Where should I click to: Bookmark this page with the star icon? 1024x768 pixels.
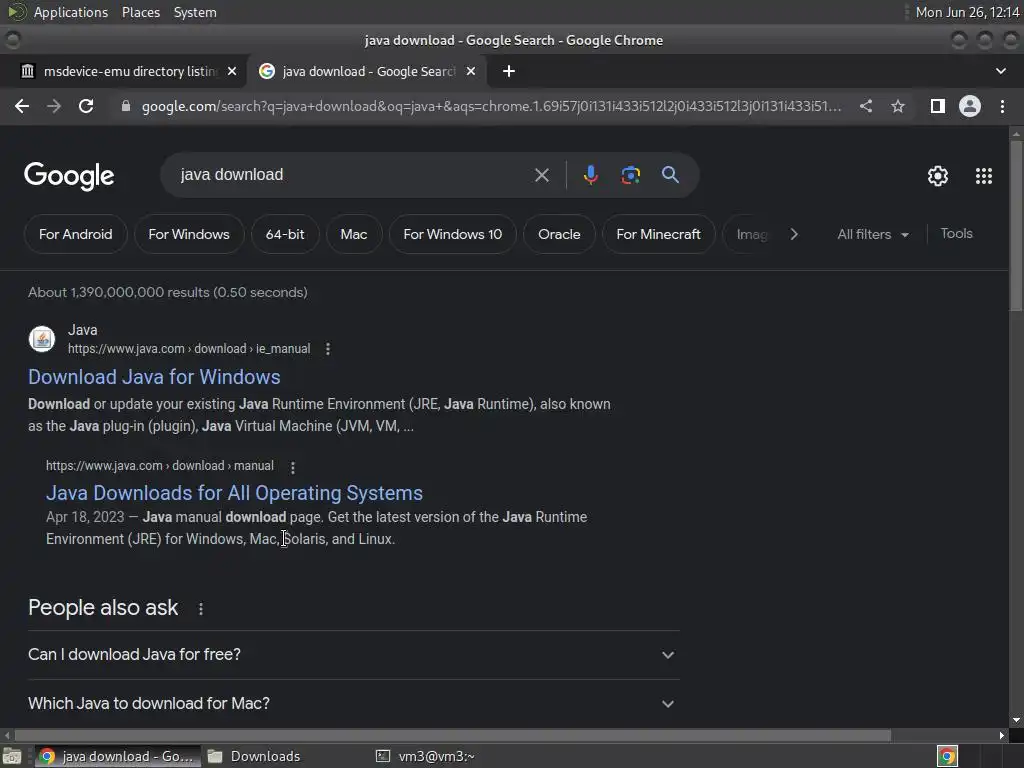click(898, 106)
